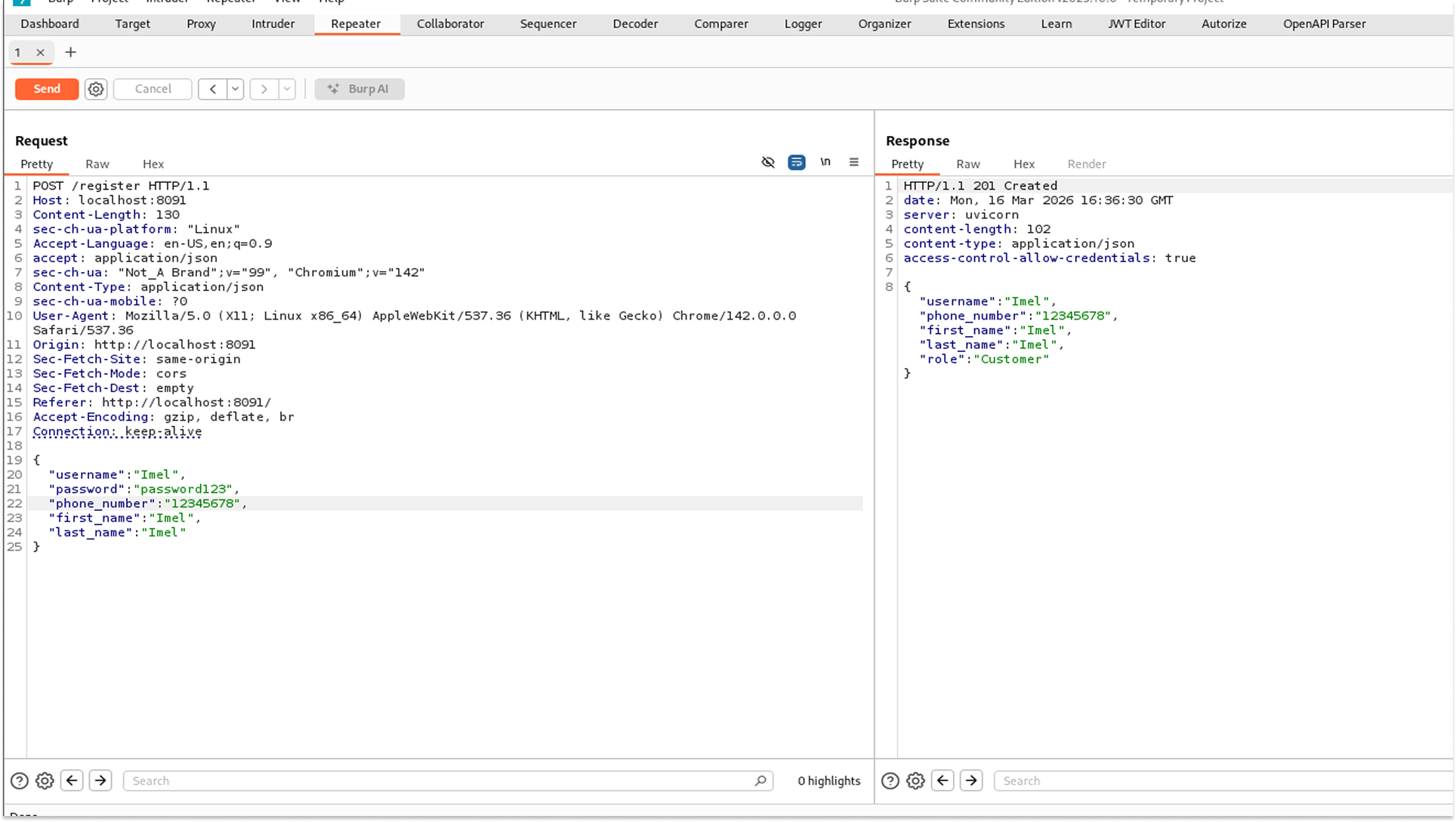Click the Burp AI button

359,89
